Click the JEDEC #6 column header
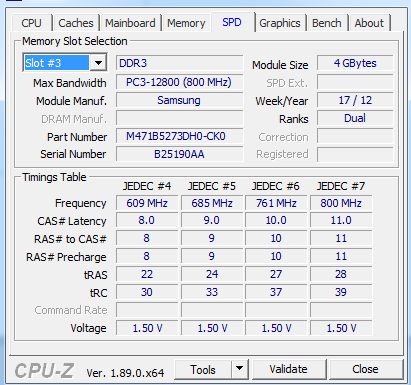This screenshot has height=385, width=411. coord(276,186)
